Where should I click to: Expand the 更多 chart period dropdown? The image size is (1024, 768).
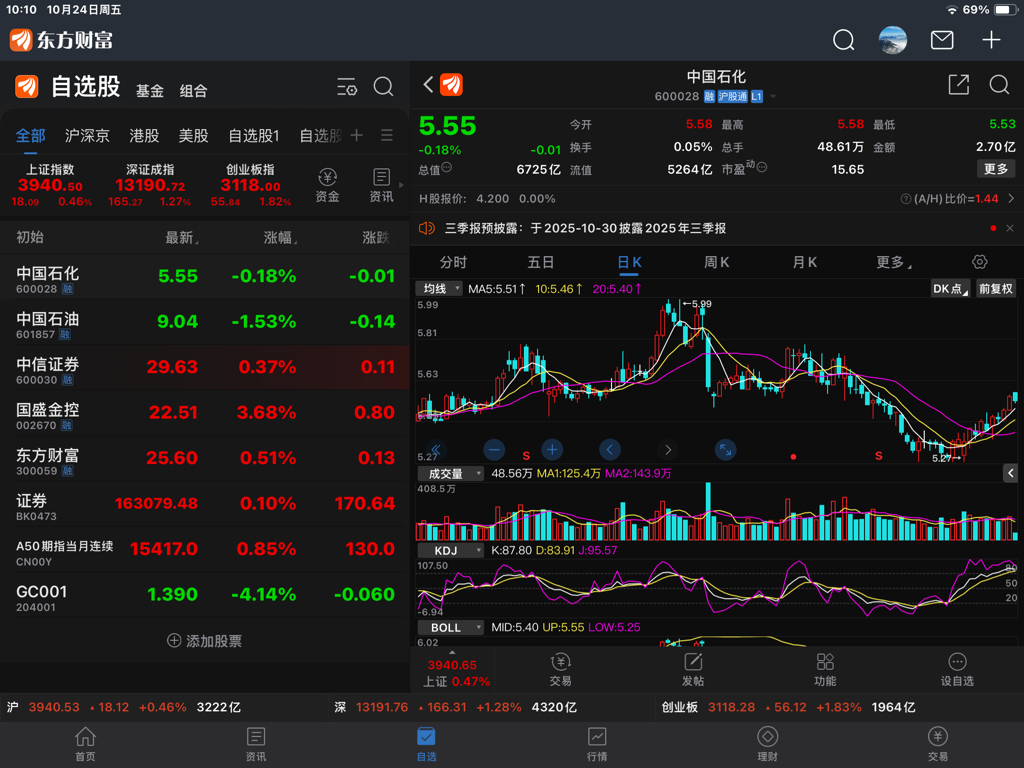click(x=894, y=262)
